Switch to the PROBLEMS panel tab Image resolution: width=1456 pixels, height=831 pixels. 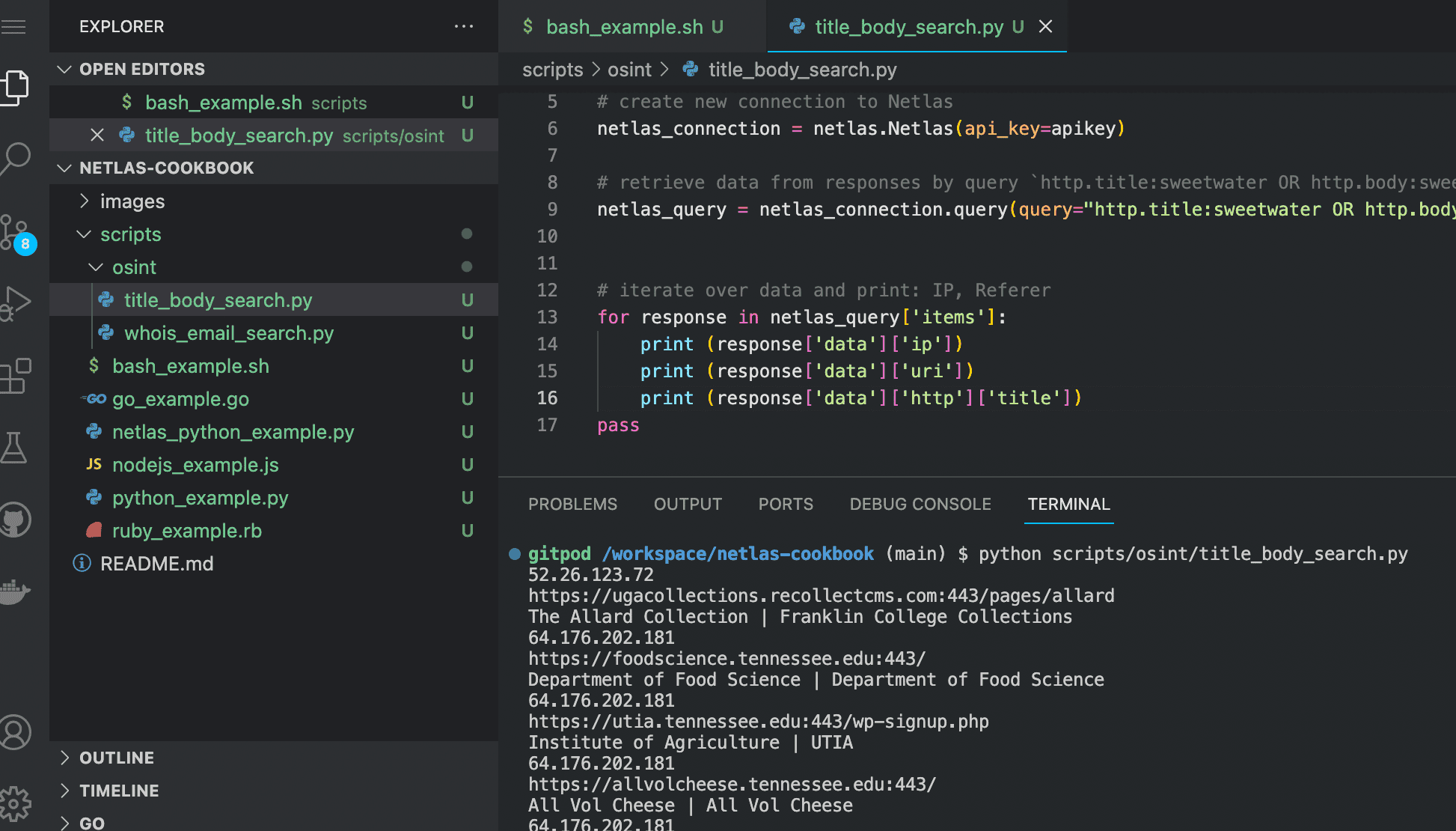click(x=572, y=504)
